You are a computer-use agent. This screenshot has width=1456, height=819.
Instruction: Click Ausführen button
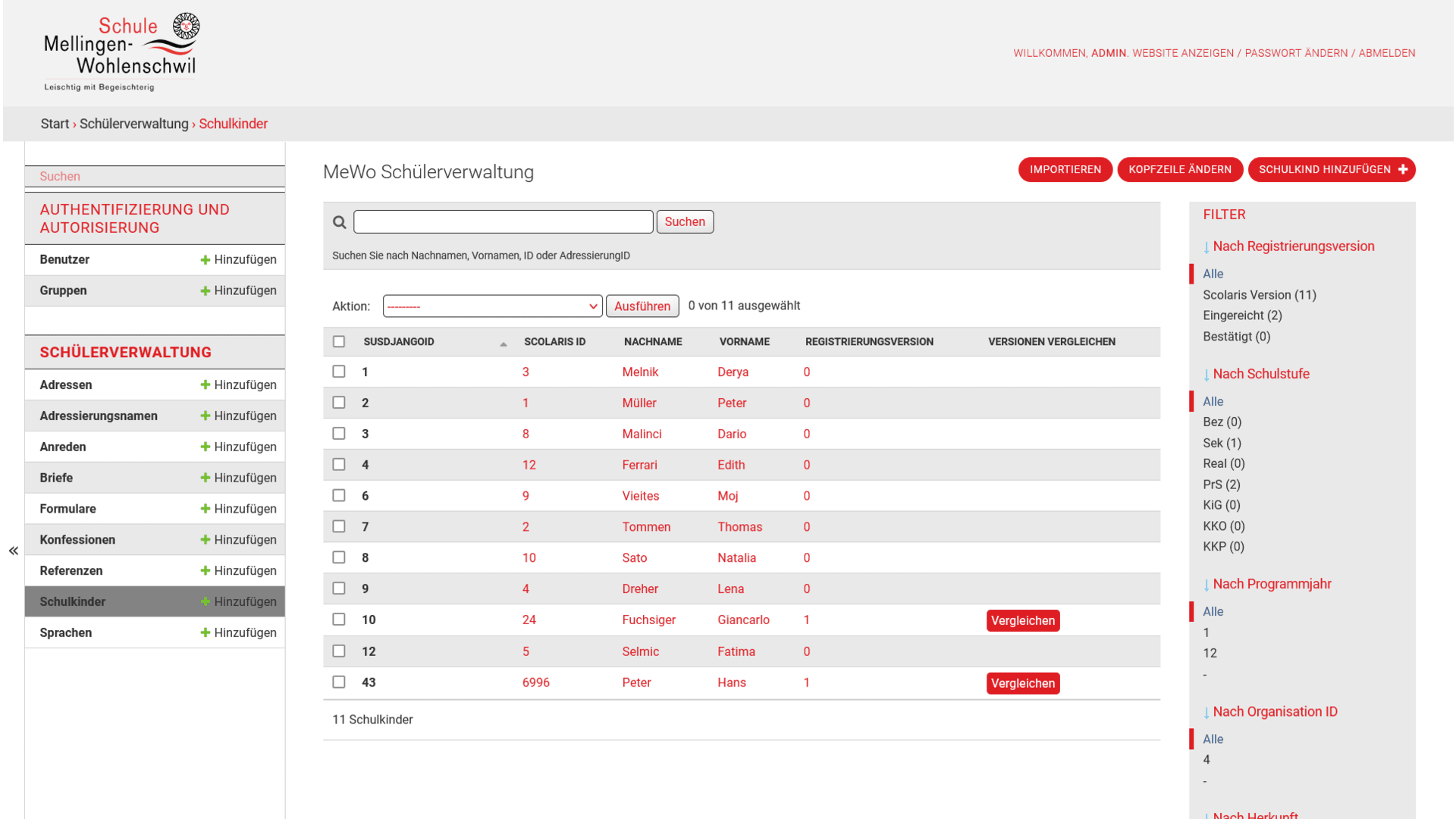point(642,306)
